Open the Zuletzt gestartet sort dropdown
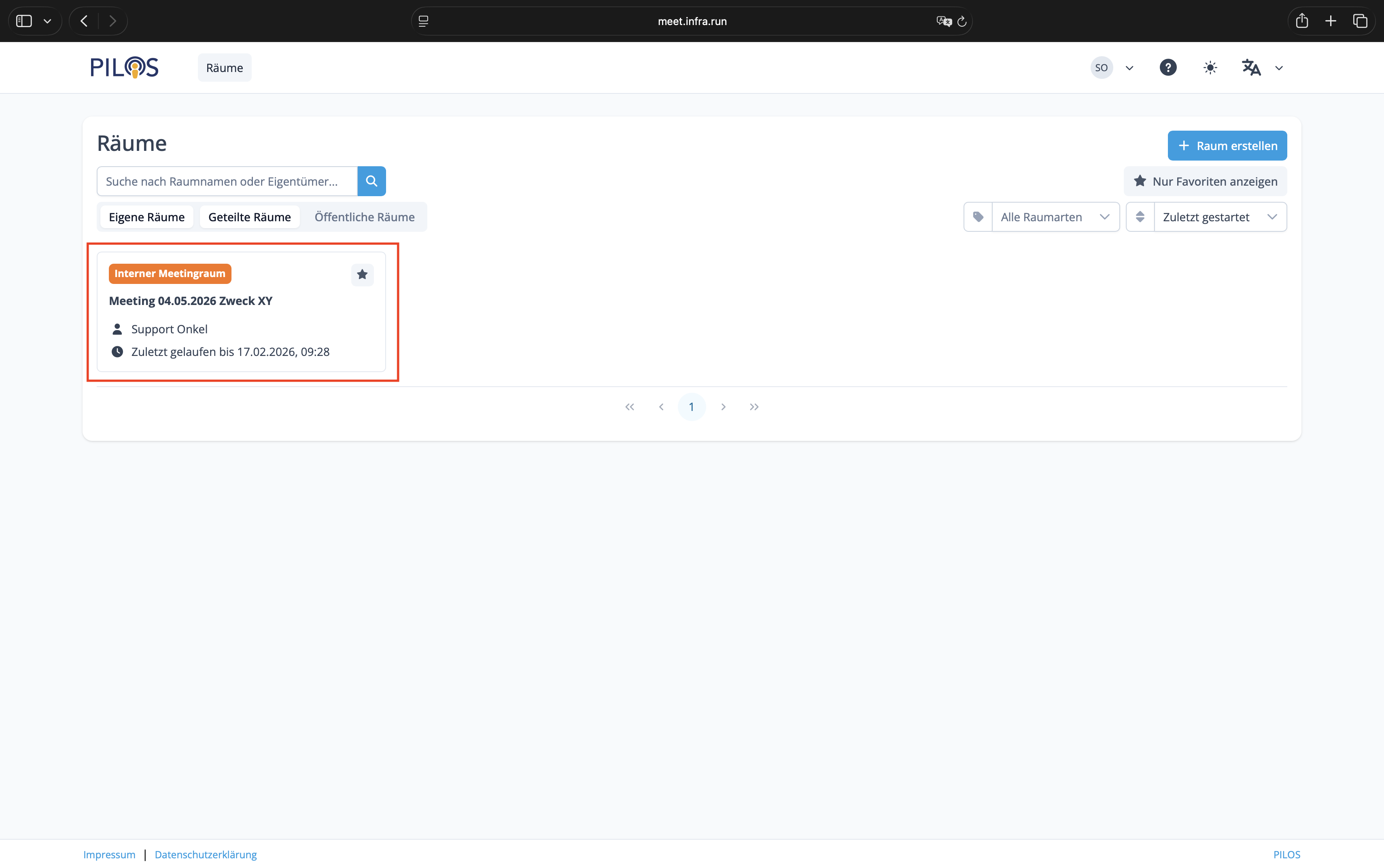1384x868 pixels. pos(1220,217)
